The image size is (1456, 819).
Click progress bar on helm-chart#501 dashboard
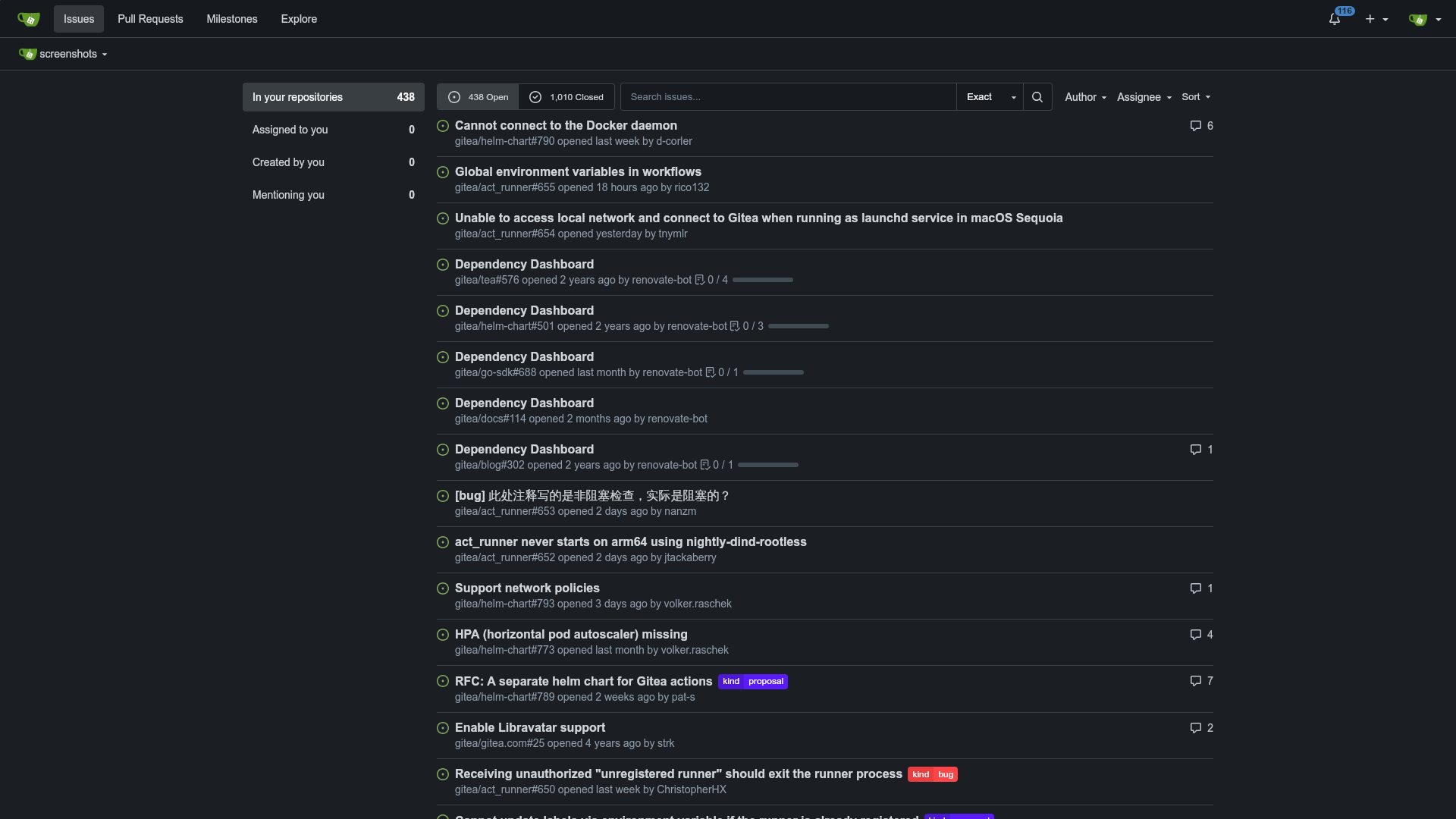(x=798, y=326)
